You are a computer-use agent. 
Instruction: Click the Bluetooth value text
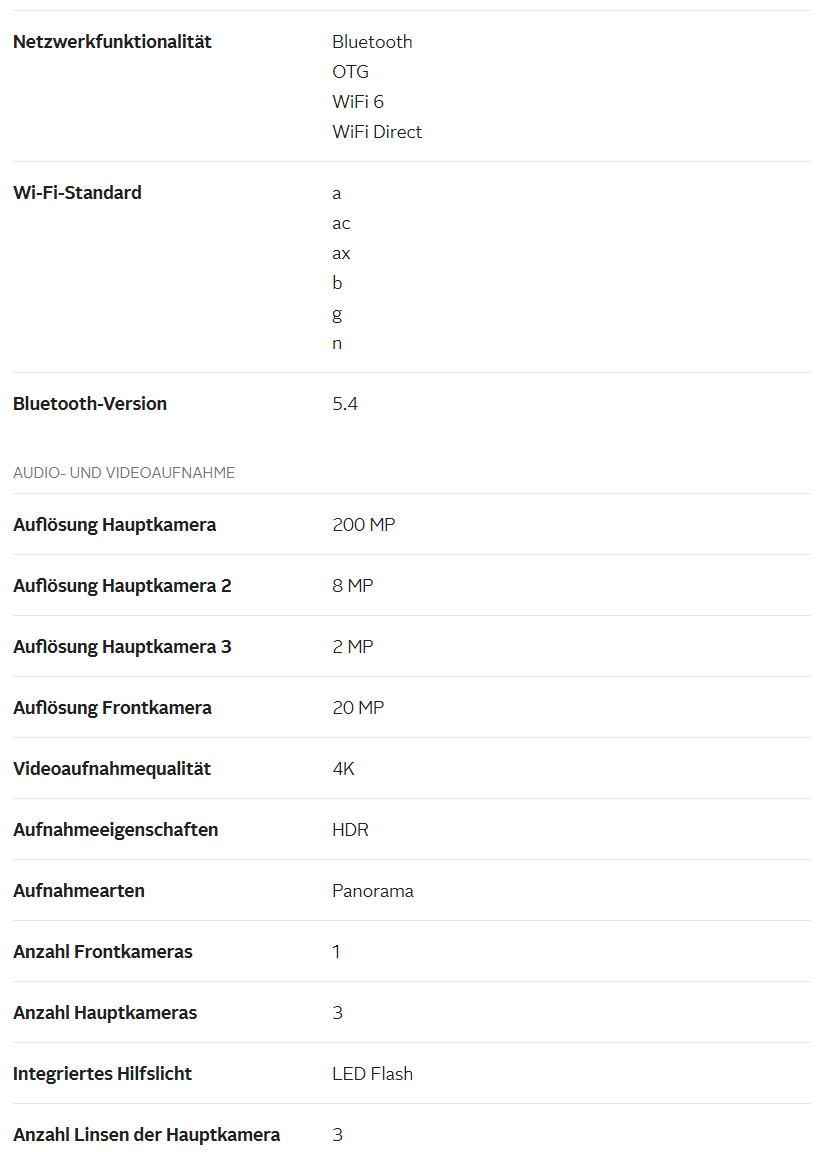click(372, 42)
